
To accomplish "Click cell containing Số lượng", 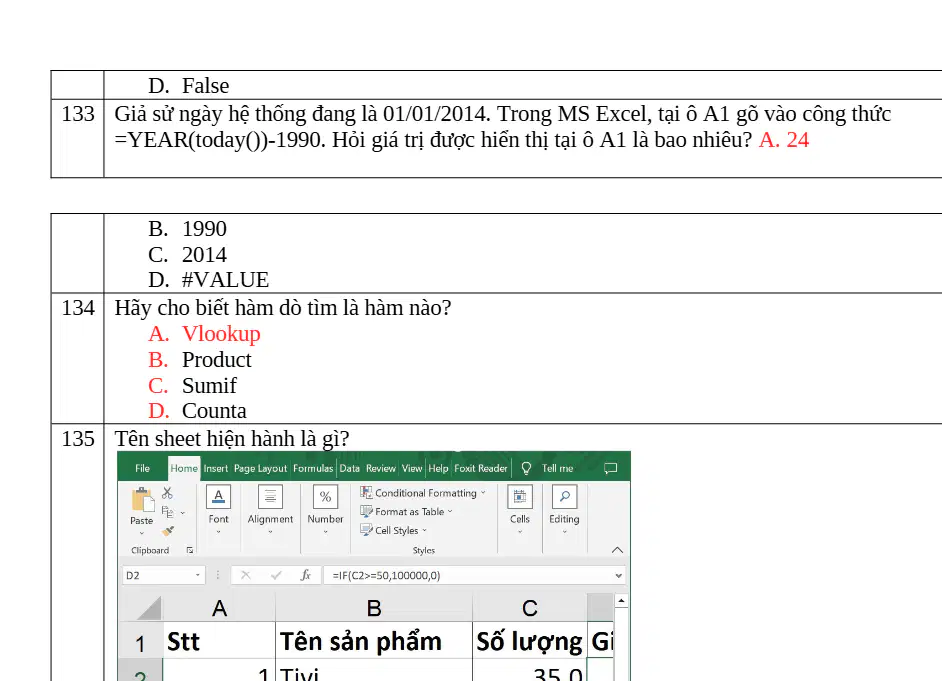I will [529, 641].
